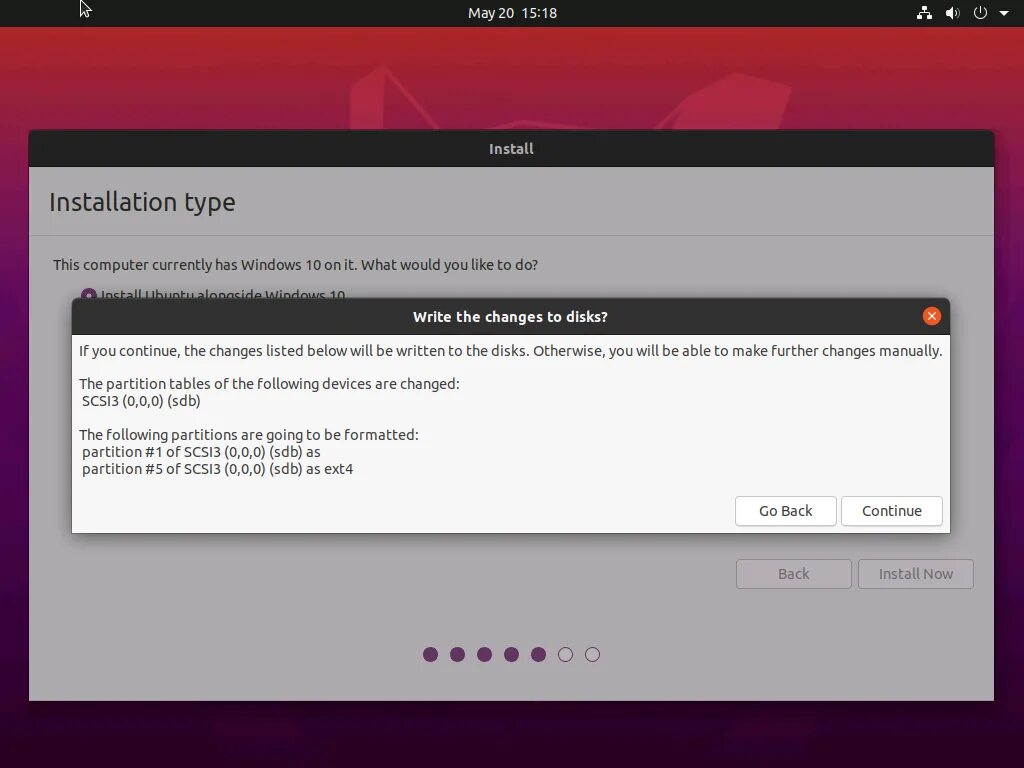The width and height of the screenshot is (1024, 768).
Task: Click 'The partition tables of the following devices' text
Action: pos(269,384)
